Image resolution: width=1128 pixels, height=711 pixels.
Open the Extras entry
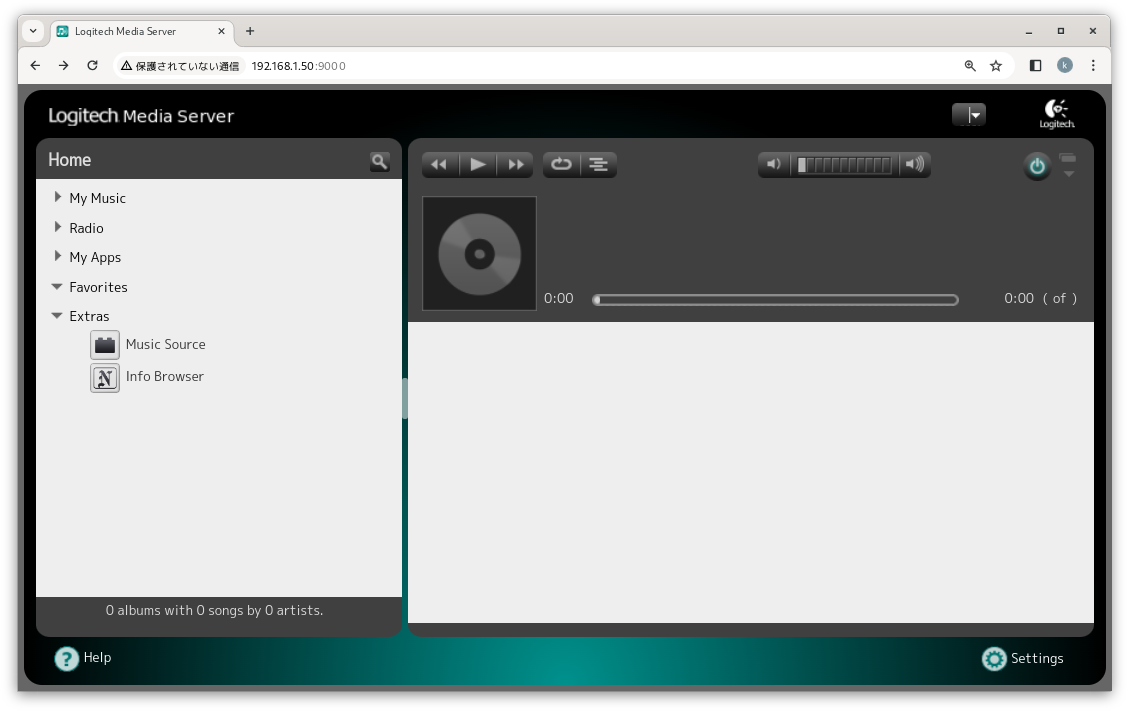click(89, 317)
